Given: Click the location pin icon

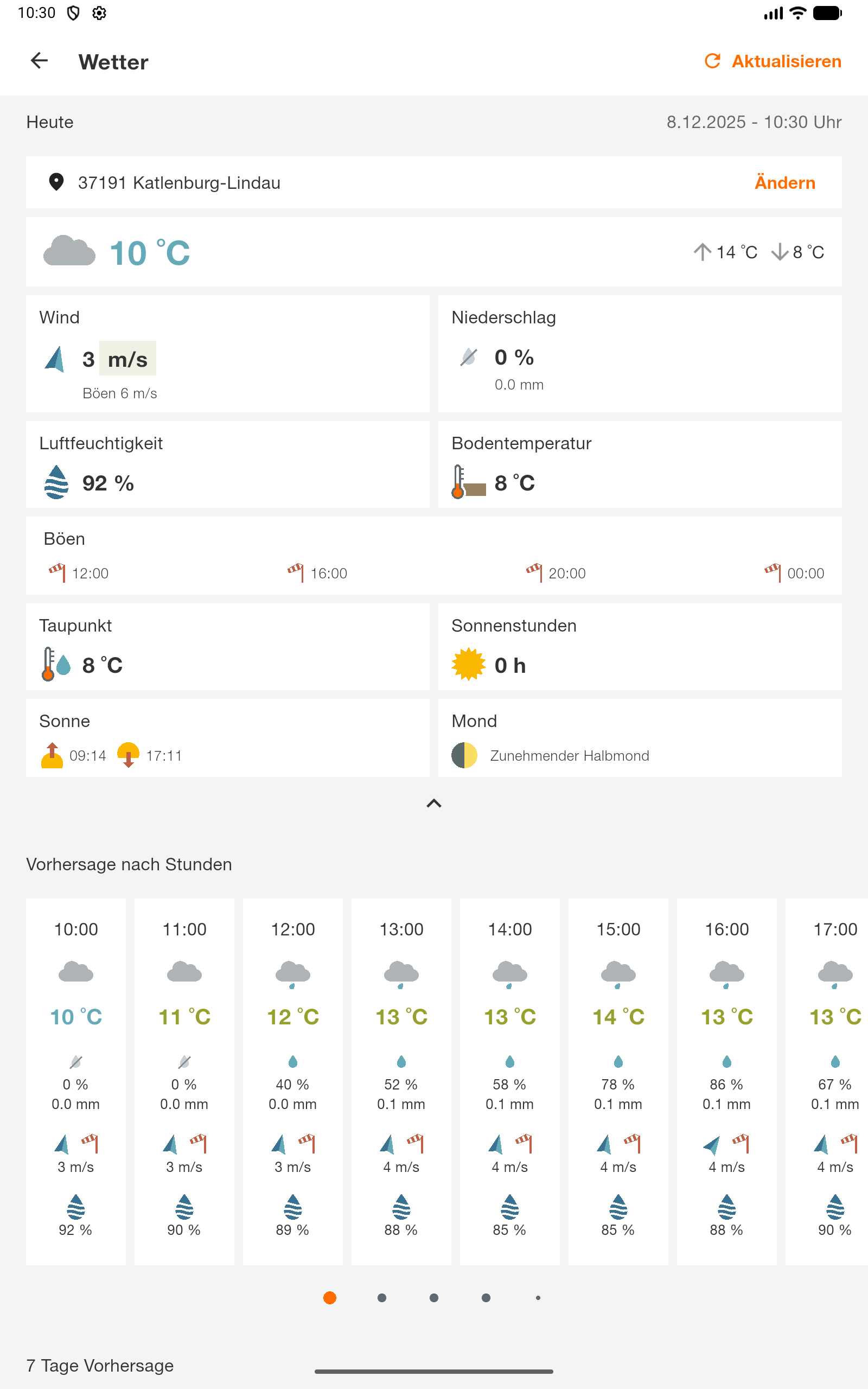Looking at the screenshot, I should 56,182.
